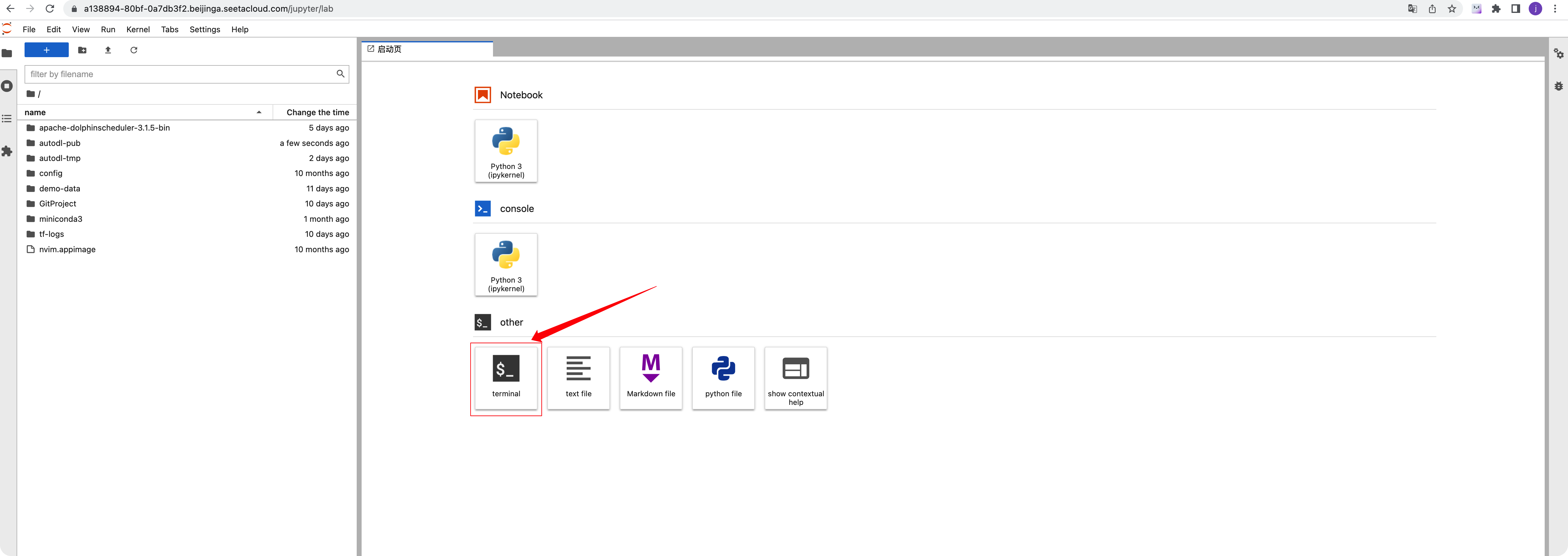Toggle the browser side panel

pyautogui.click(x=1516, y=9)
